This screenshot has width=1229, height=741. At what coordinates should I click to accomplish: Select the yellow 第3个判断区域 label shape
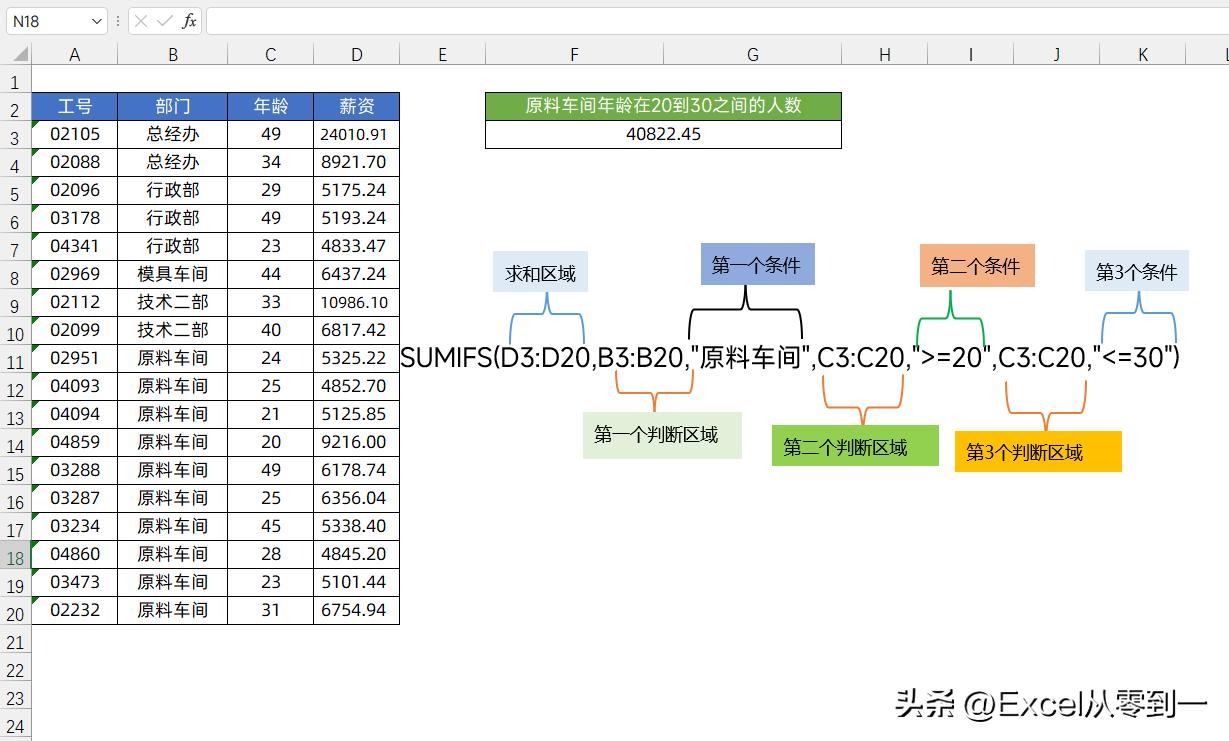(x=1038, y=451)
